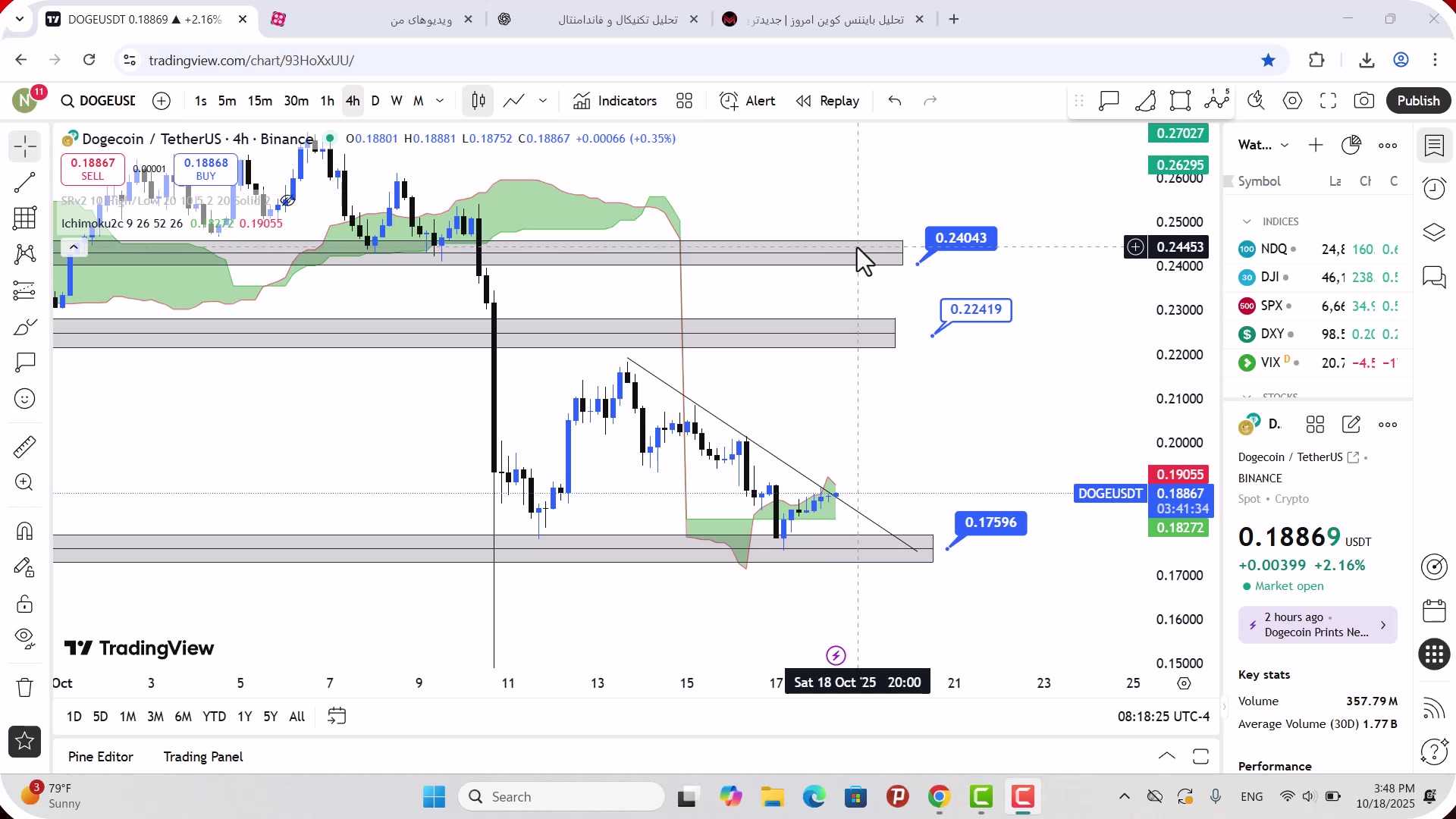This screenshot has width=1456, height=819.
Task: Open the Fibonacci/Gann tools
Action: point(25,218)
